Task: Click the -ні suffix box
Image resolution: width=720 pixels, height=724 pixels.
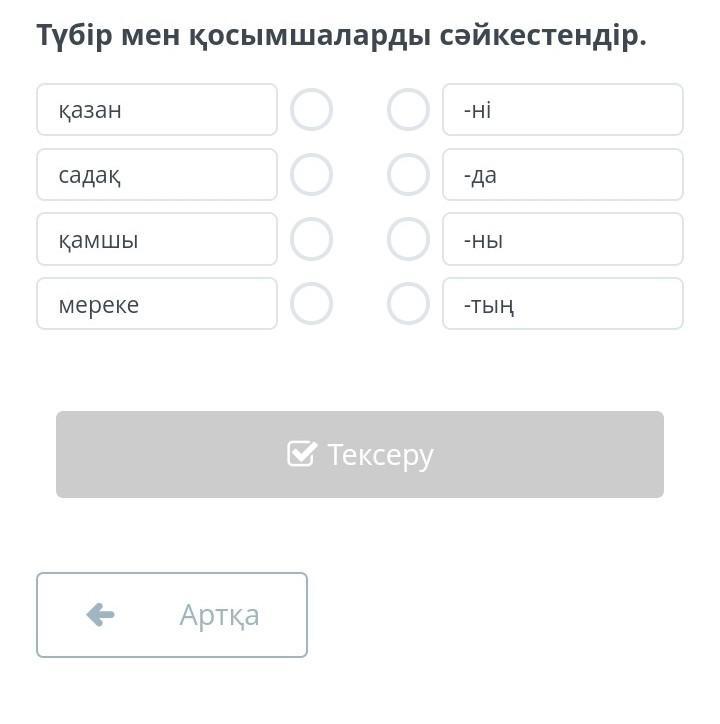Action: tap(563, 109)
